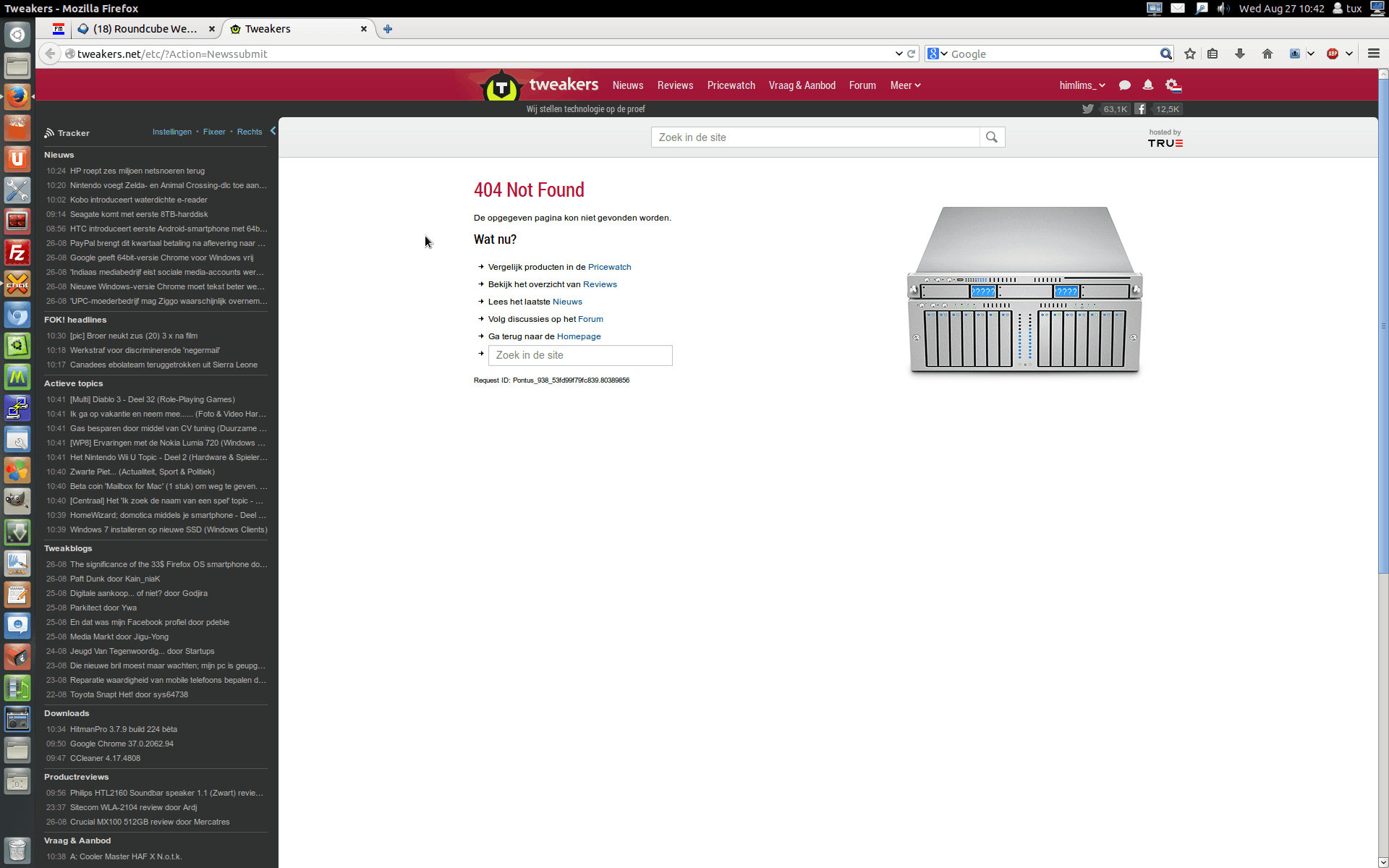Launch GIMP from the dock

coord(17,501)
